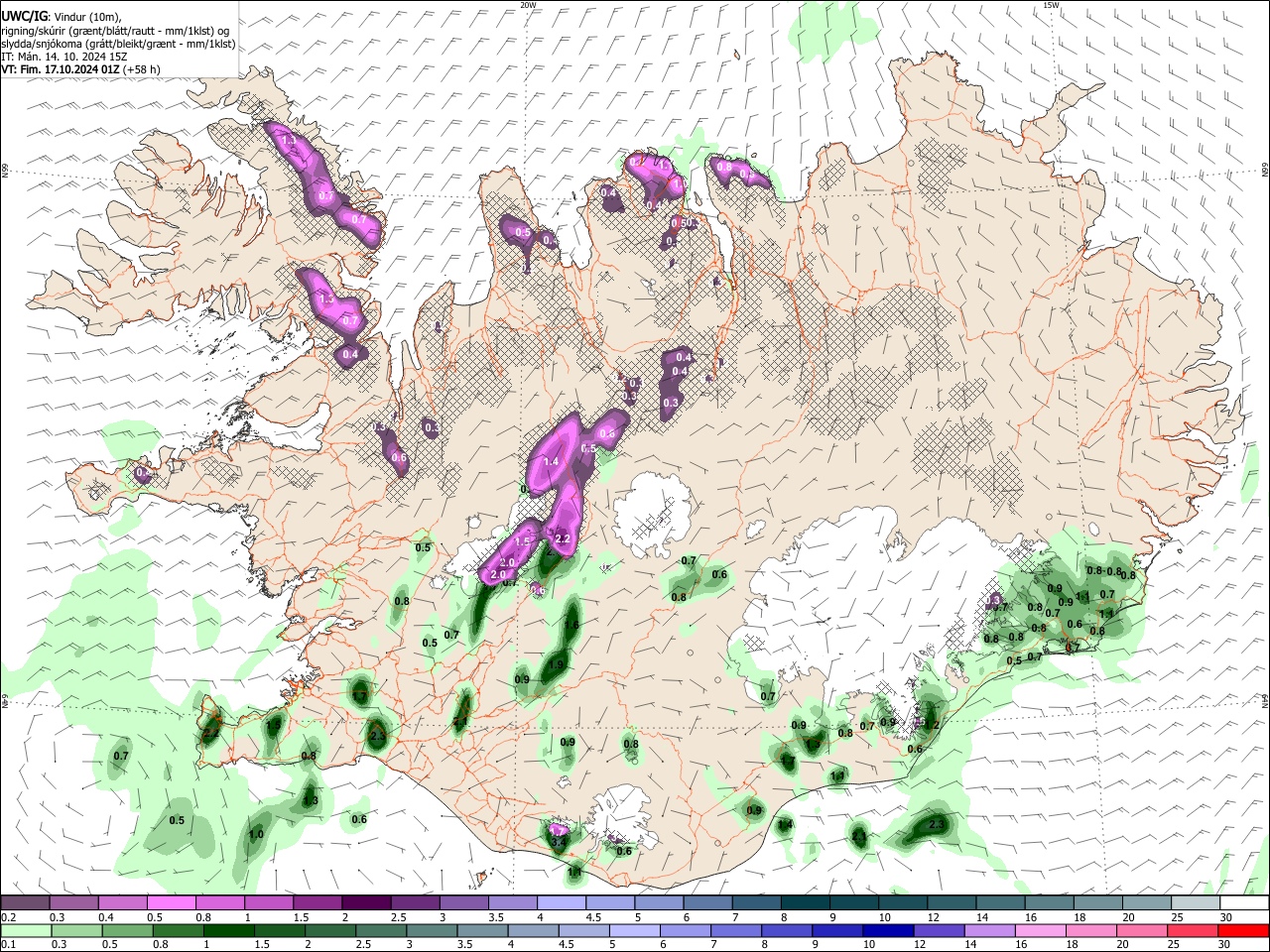1270x952 pixels.
Task: Click the upper scale swatch labeled 10
Action: point(903,902)
